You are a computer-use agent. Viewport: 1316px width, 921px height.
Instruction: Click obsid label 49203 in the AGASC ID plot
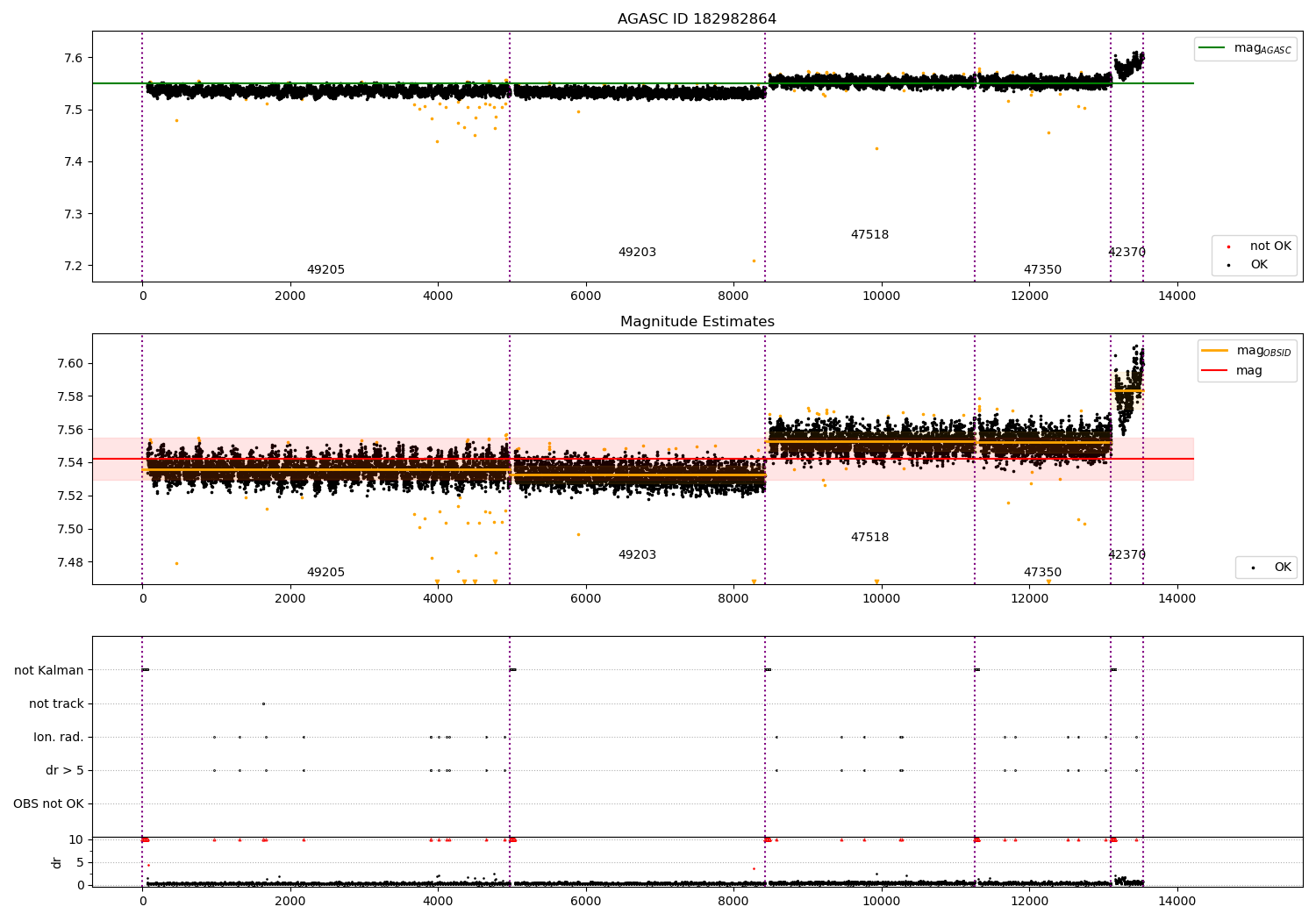[637, 253]
